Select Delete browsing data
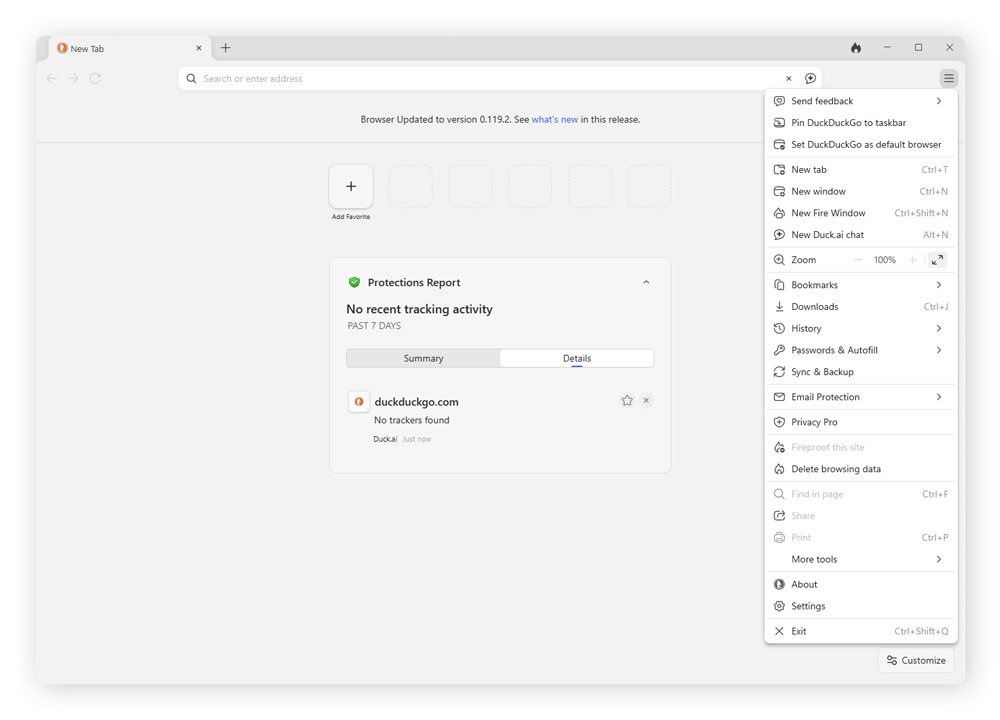Screen dimensions: 1000x720 click(861, 469)
